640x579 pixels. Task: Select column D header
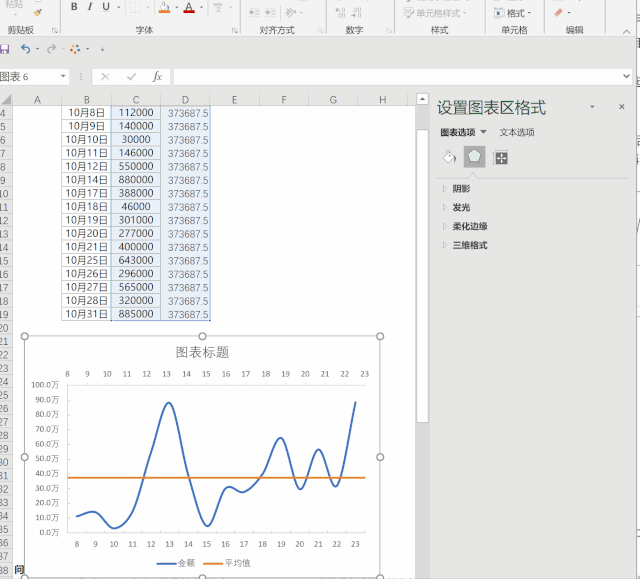click(x=185, y=100)
